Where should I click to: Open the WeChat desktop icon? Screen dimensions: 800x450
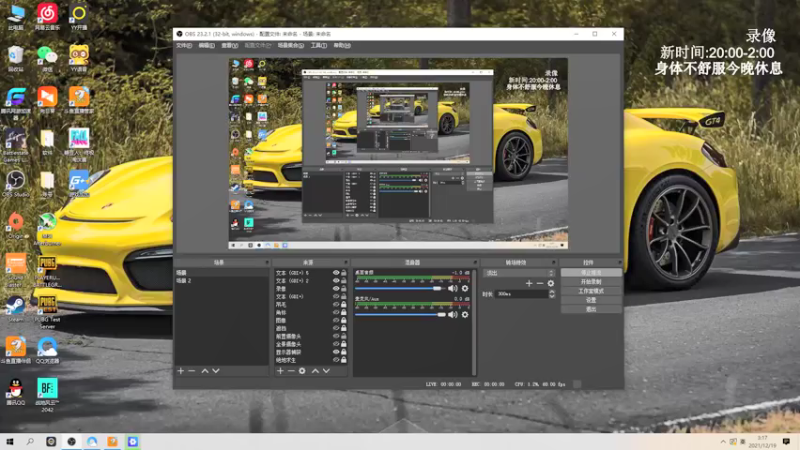click(47, 59)
